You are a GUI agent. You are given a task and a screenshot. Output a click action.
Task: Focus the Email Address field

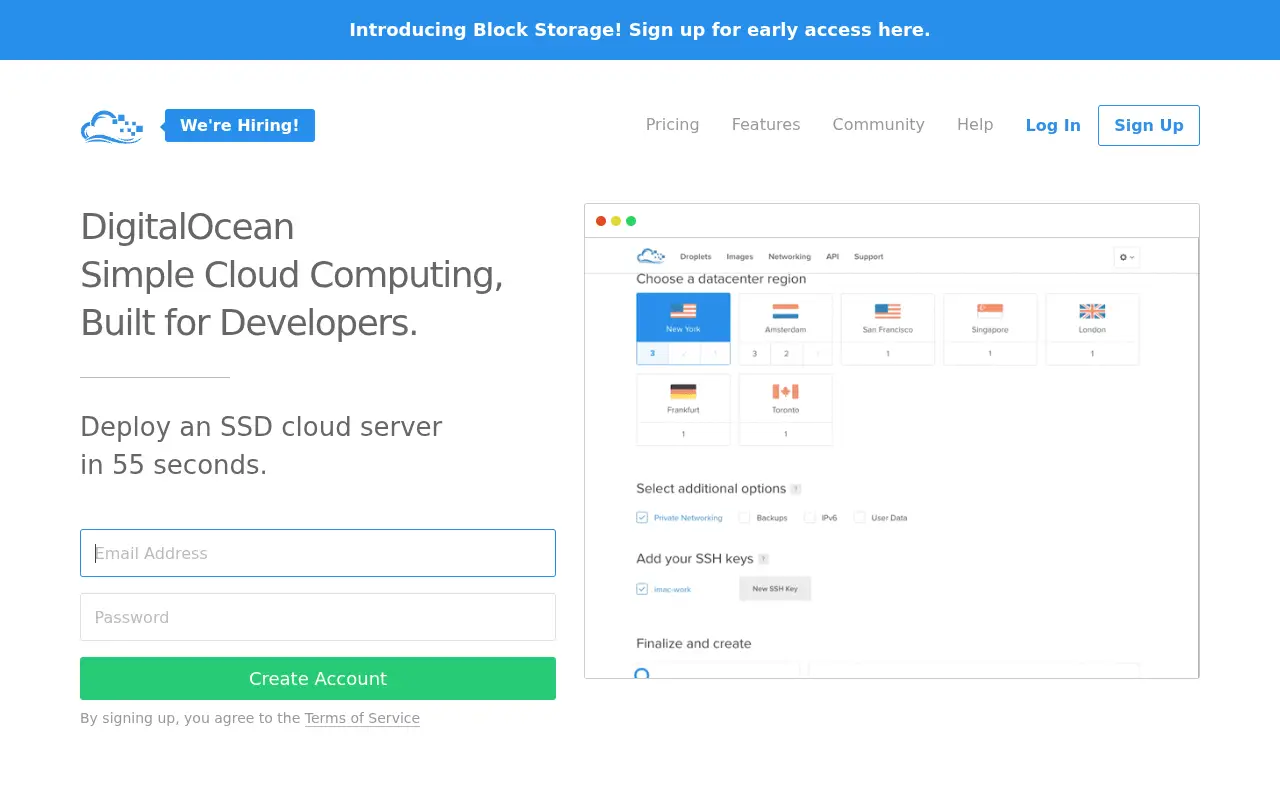tap(318, 553)
